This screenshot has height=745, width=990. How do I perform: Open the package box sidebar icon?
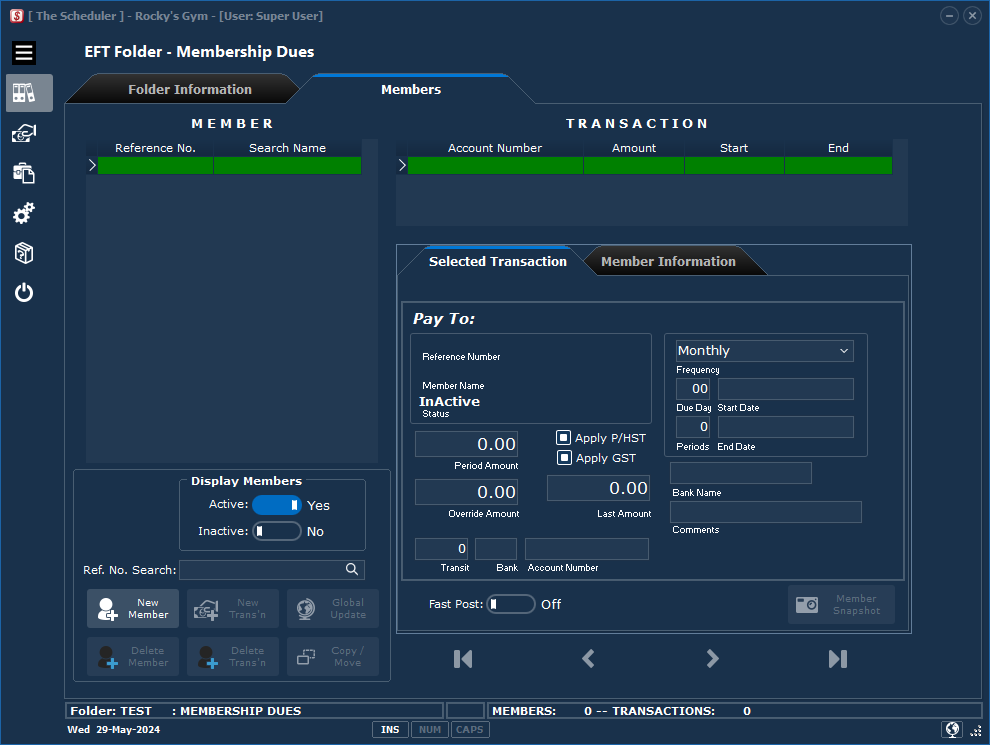pos(24,253)
